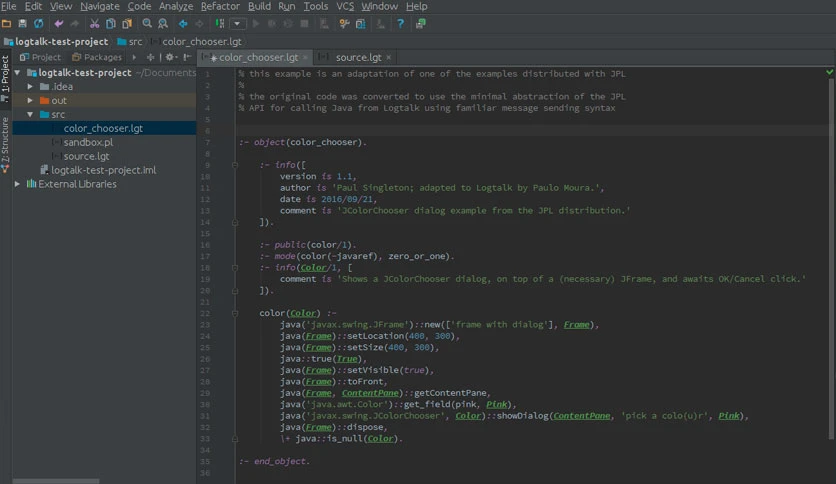Open the Refactor menu
This screenshot has width=836, height=484.
pyautogui.click(x=220, y=6)
